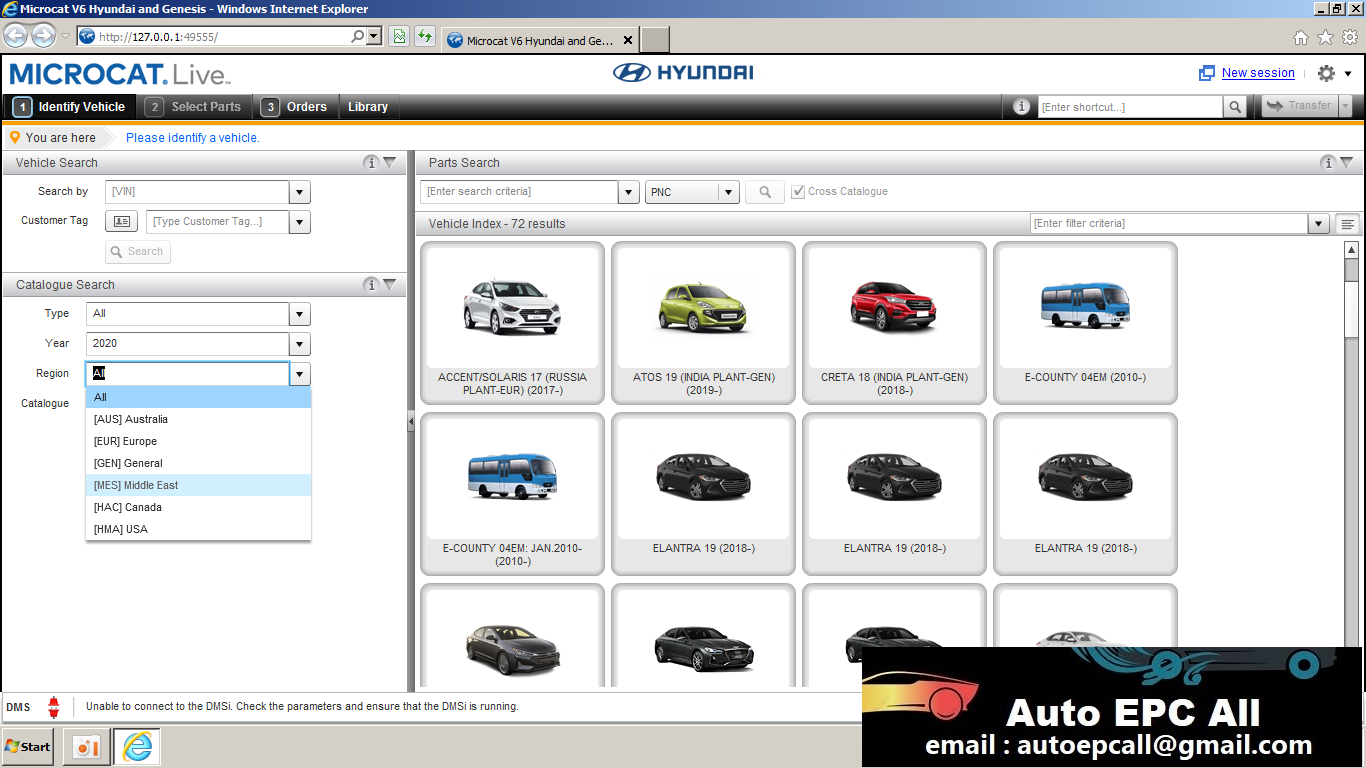Open a new blank browser tab

point(655,40)
